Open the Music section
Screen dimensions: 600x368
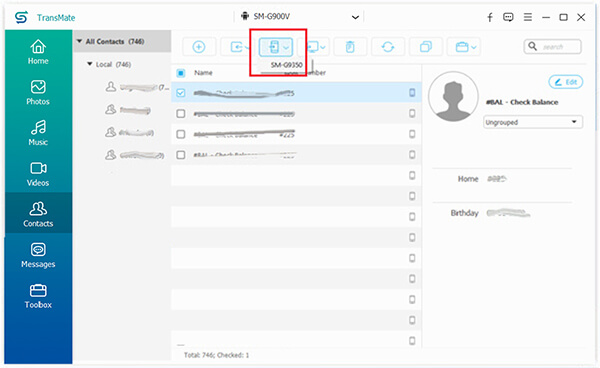click(x=38, y=133)
